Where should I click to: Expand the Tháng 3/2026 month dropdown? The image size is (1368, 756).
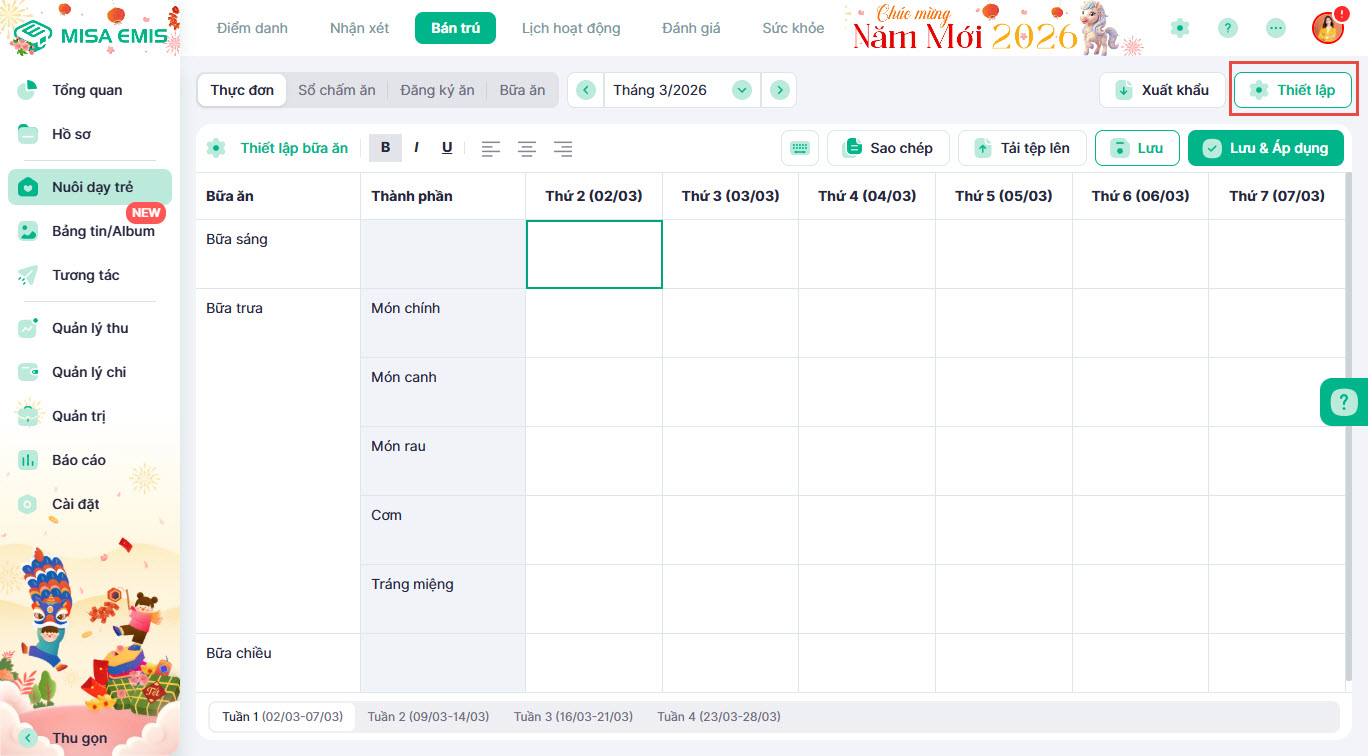[x=741, y=90]
